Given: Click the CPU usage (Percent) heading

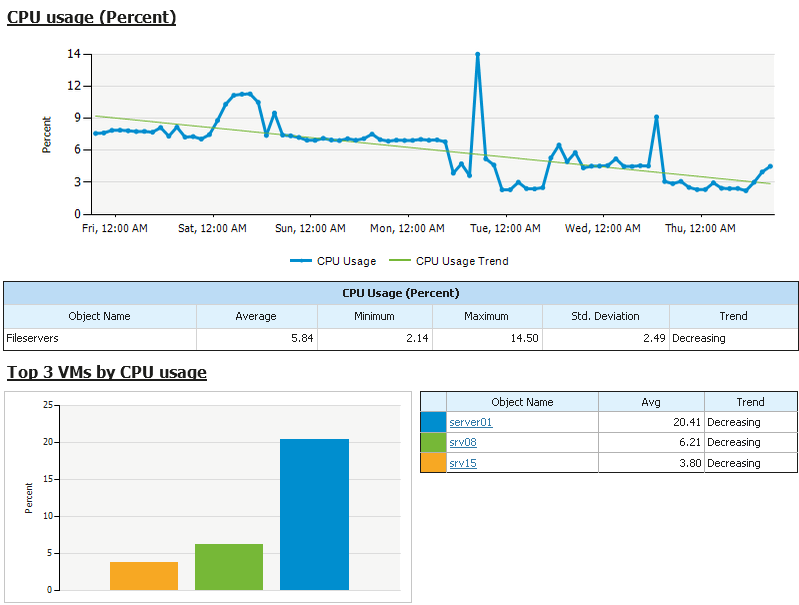Looking at the screenshot, I should (x=91, y=17).
